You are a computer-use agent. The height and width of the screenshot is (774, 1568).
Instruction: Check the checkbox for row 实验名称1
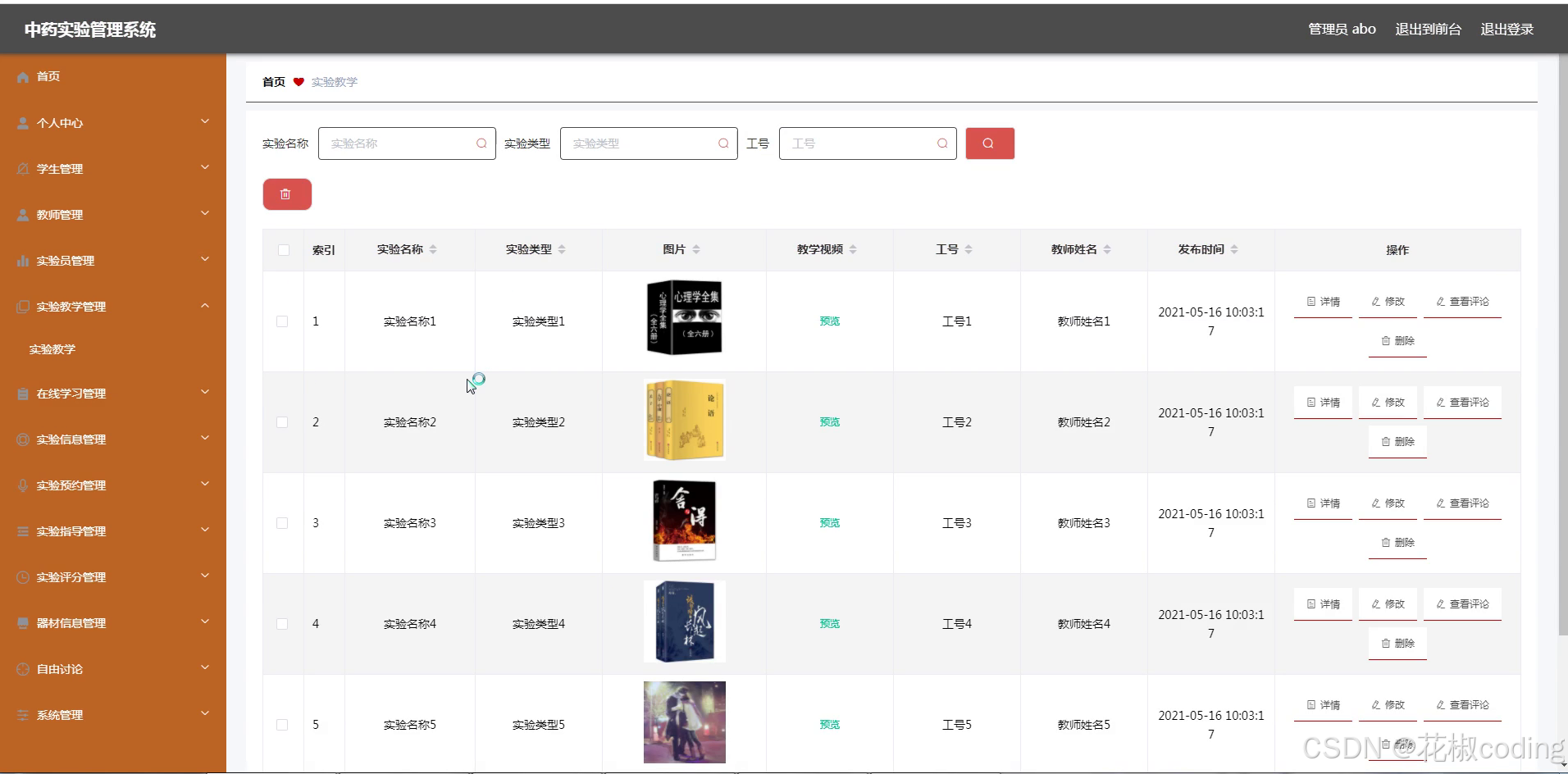tap(282, 321)
